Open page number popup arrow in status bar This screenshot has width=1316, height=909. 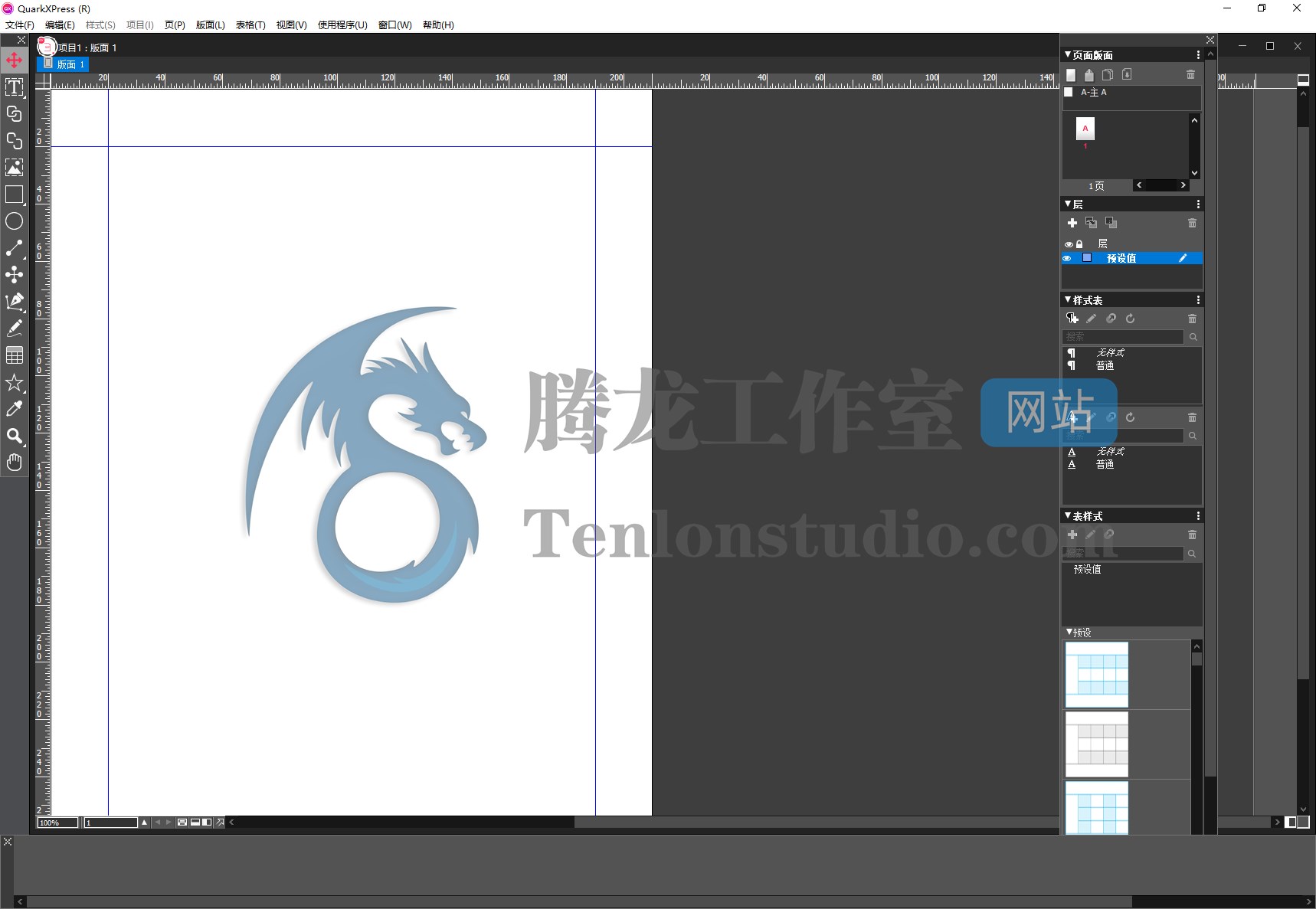tap(144, 822)
